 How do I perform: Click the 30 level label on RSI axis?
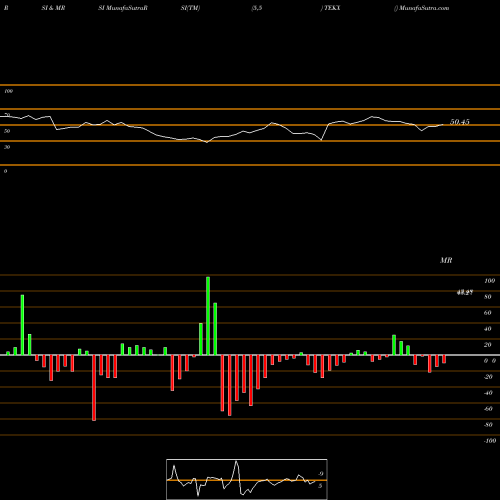tap(7, 147)
